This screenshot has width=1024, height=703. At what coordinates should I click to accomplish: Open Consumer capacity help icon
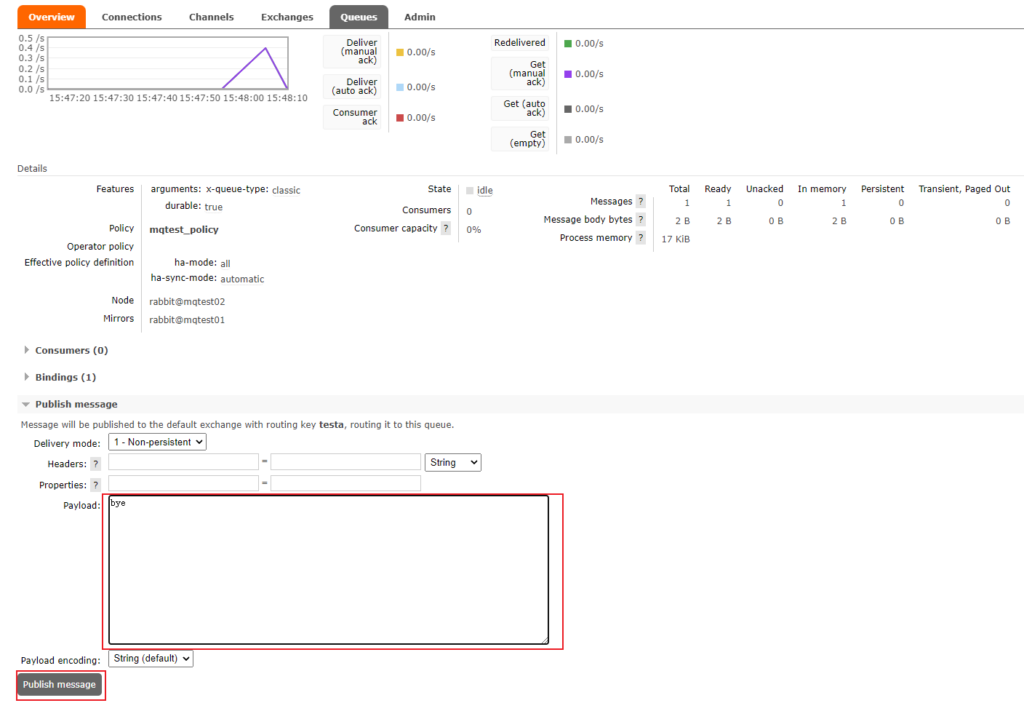pos(446,229)
